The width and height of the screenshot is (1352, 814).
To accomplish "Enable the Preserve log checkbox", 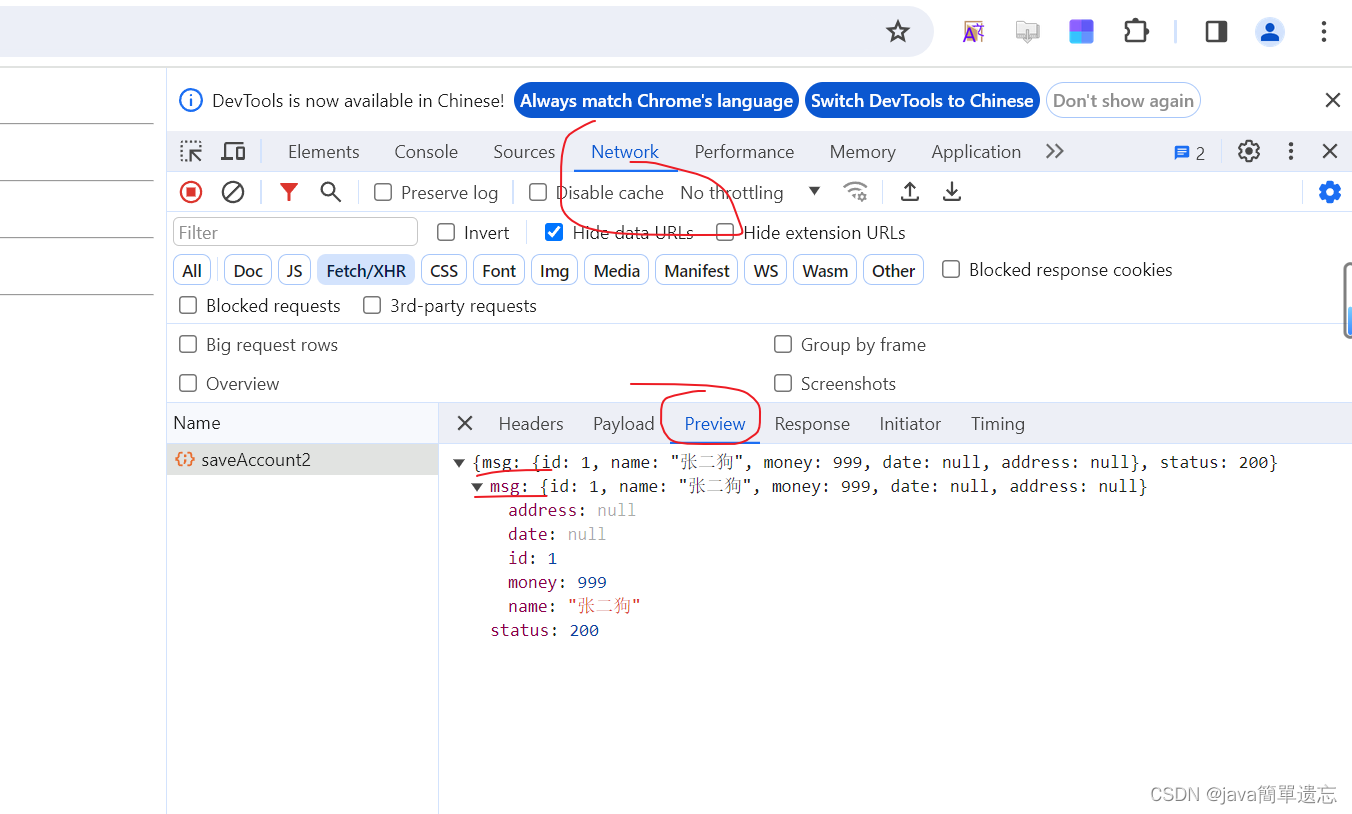I will coord(381,191).
